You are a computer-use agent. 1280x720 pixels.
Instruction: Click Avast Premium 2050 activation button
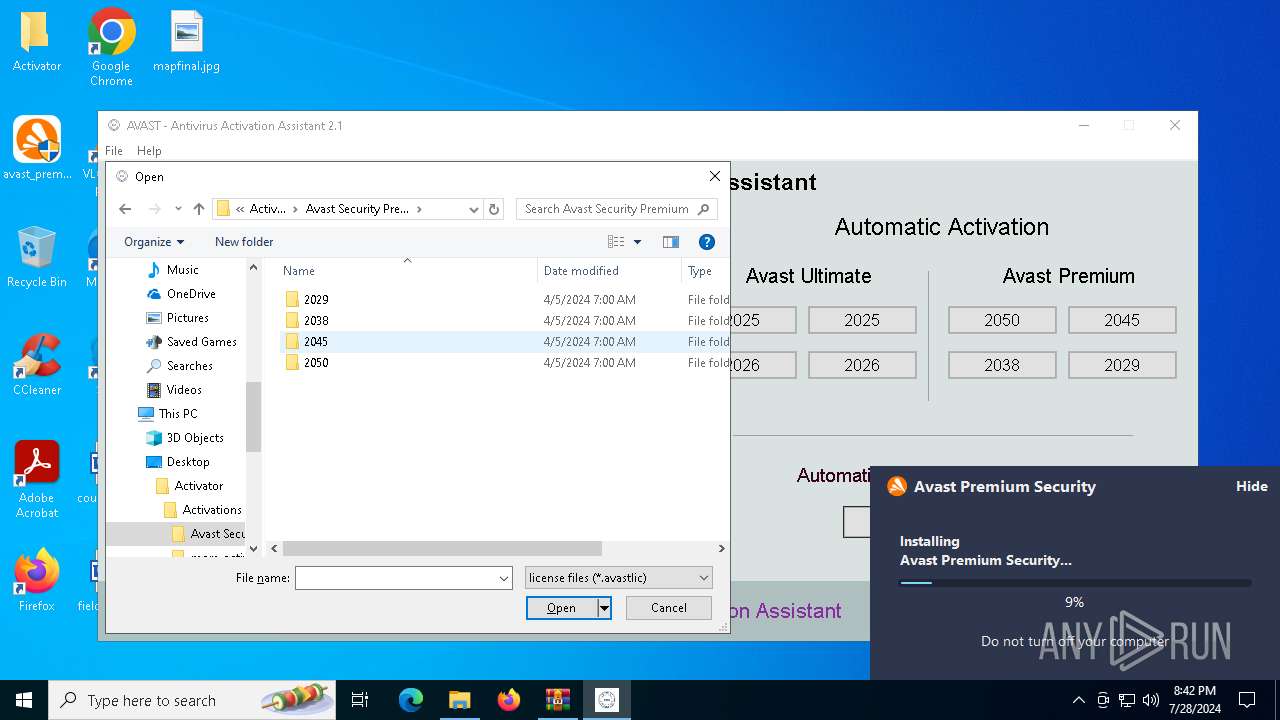1002,320
